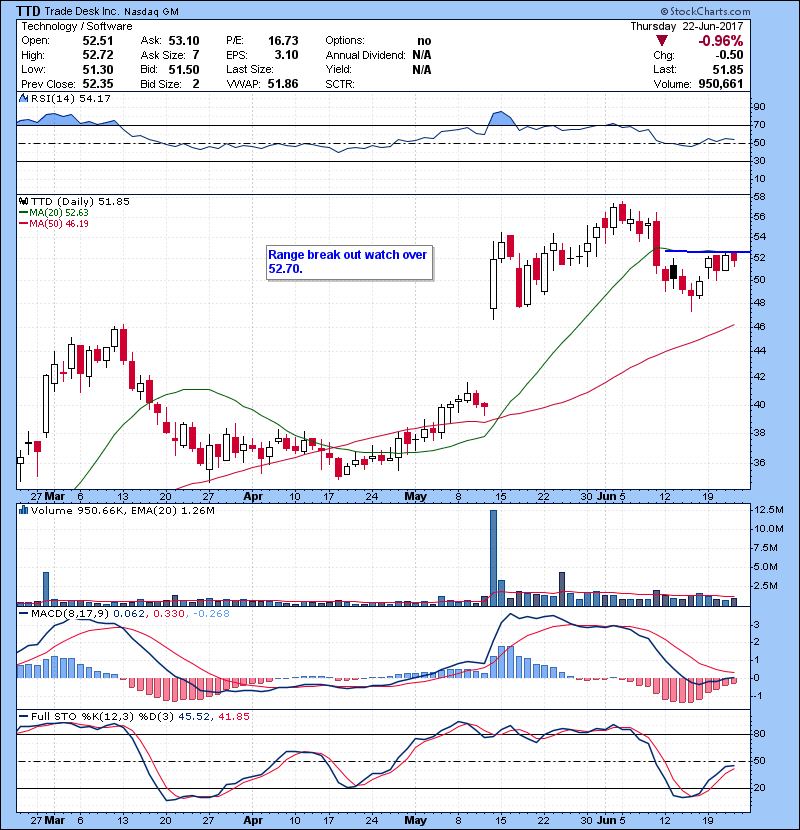Click the TTD (Daily) 51.85 chart label
The width and height of the screenshot is (800, 830).
point(80,201)
